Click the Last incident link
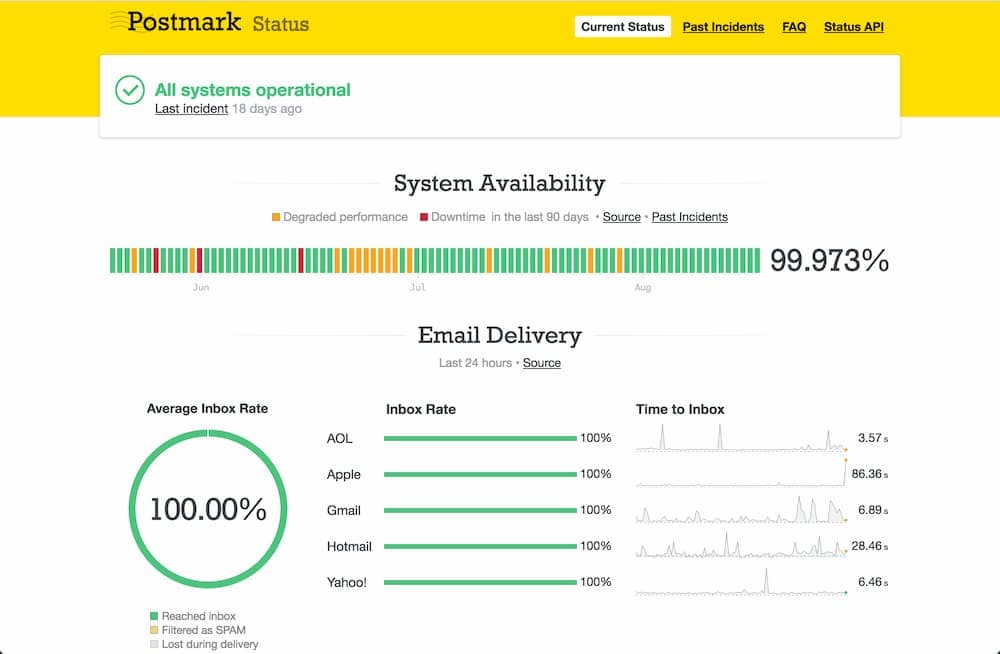The image size is (1000, 654). click(x=191, y=108)
